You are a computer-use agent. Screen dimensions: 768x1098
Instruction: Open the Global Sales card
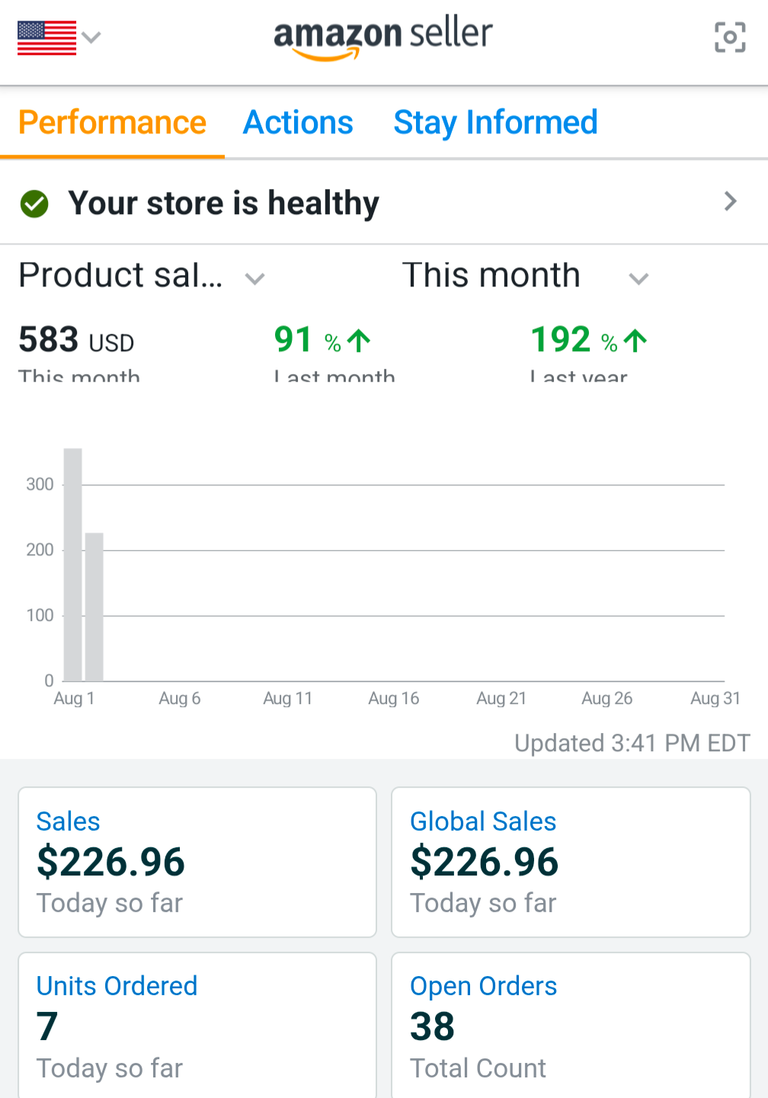[x=570, y=862]
